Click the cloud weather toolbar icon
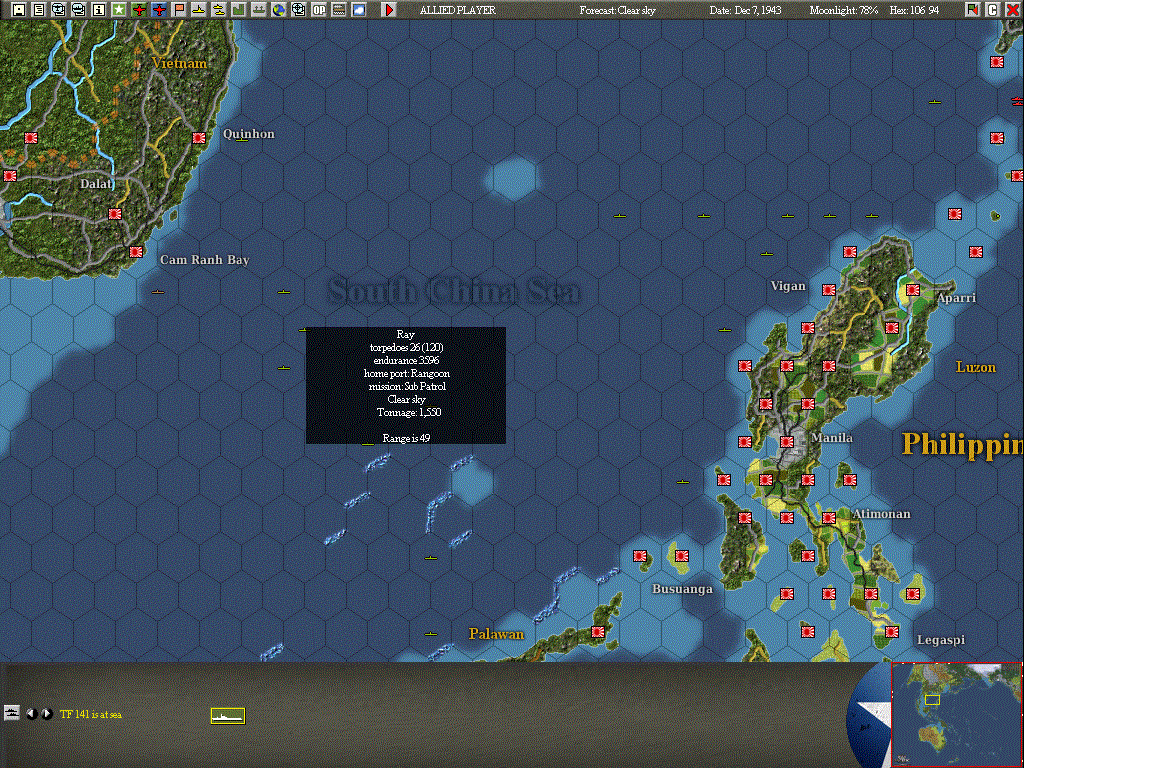 359,10
